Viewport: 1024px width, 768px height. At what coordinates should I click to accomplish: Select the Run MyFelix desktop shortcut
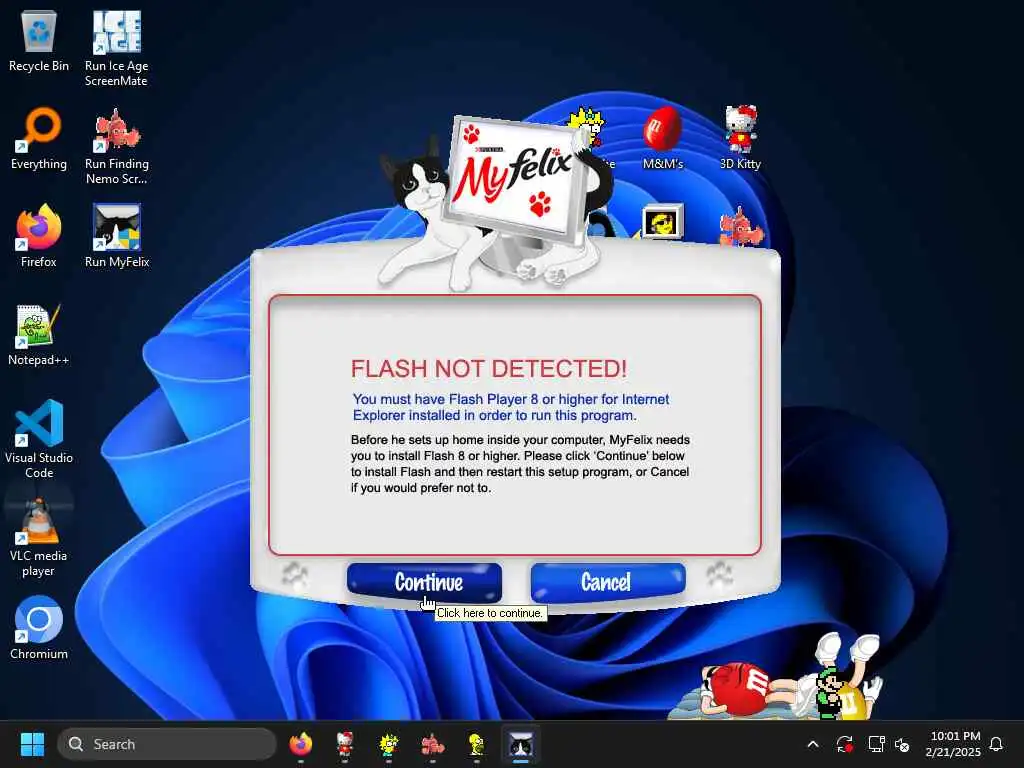point(116,237)
